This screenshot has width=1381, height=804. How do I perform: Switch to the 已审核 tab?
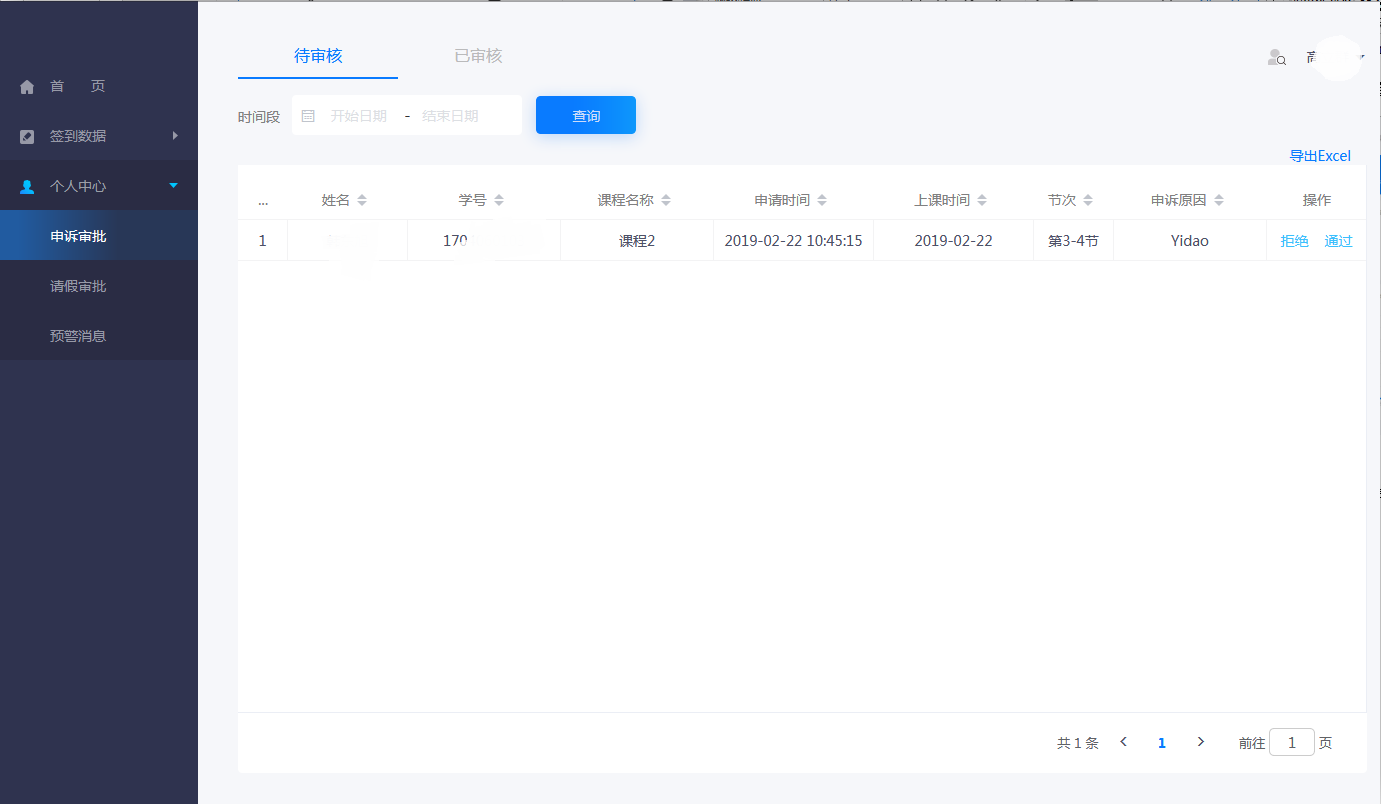tap(478, 56)
